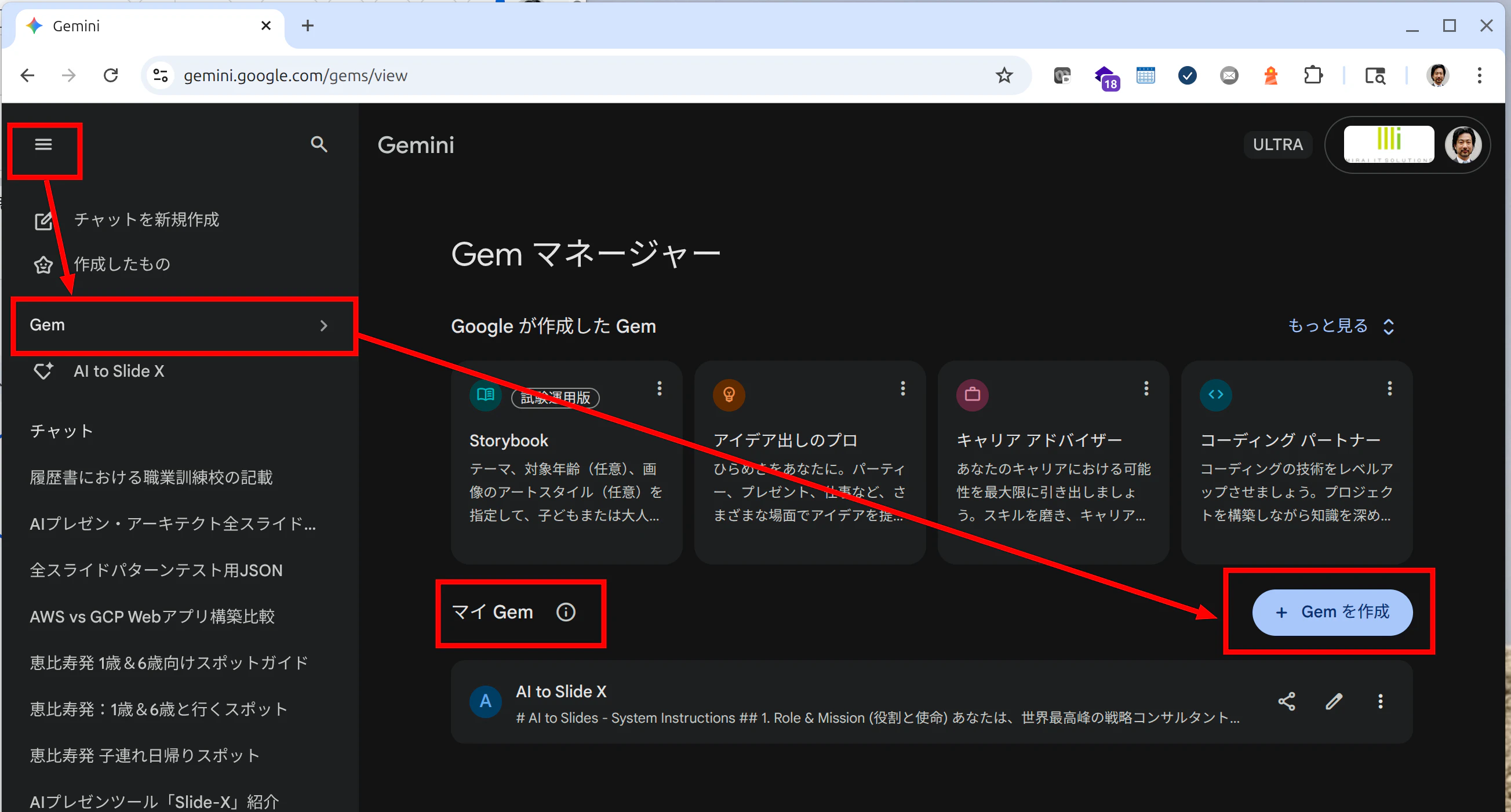Collapse the sidebar with the hamburger menu

tap(43, 144)
